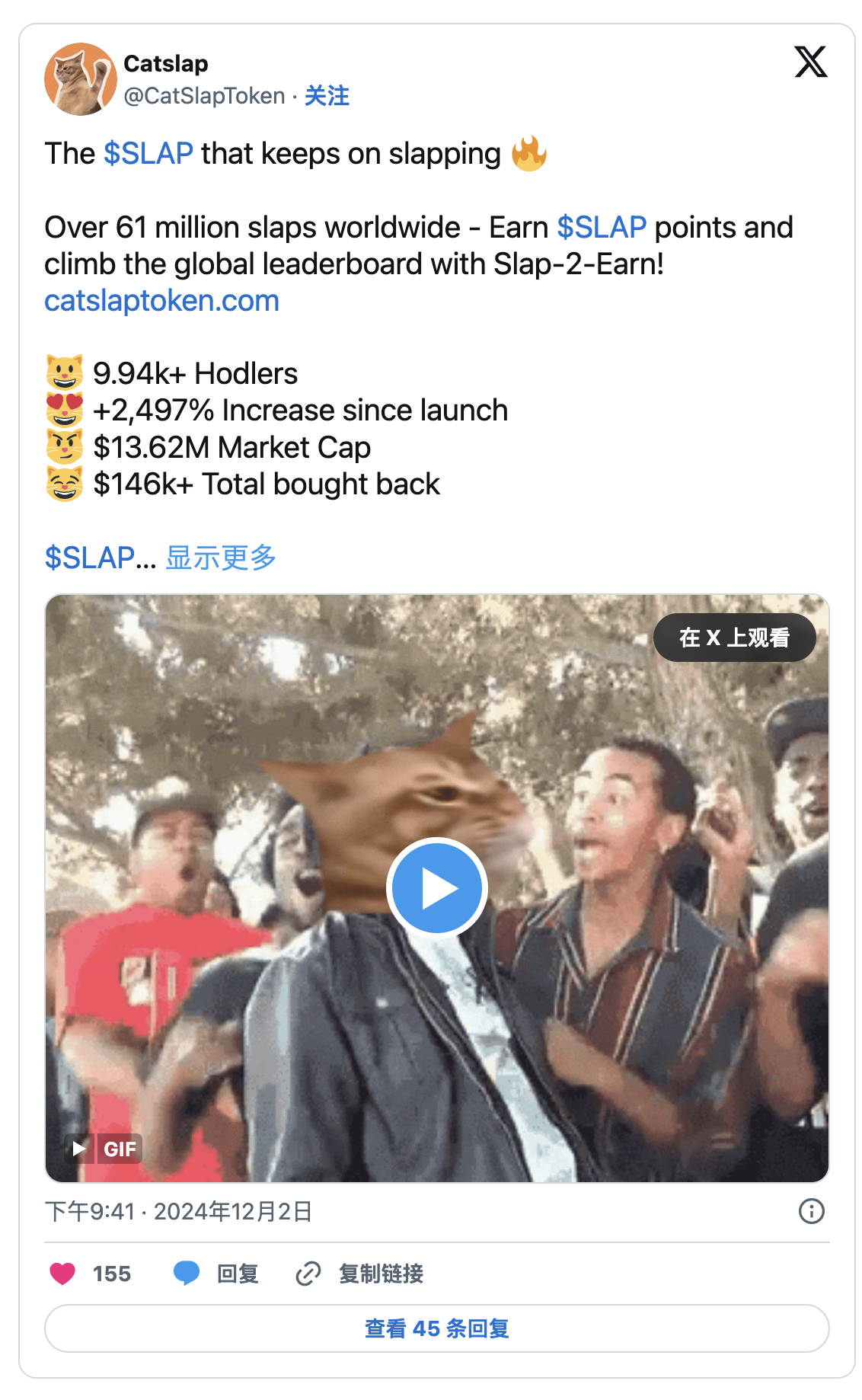
Task: Play the GIF with the blue play button
Action: coord(437,888)
